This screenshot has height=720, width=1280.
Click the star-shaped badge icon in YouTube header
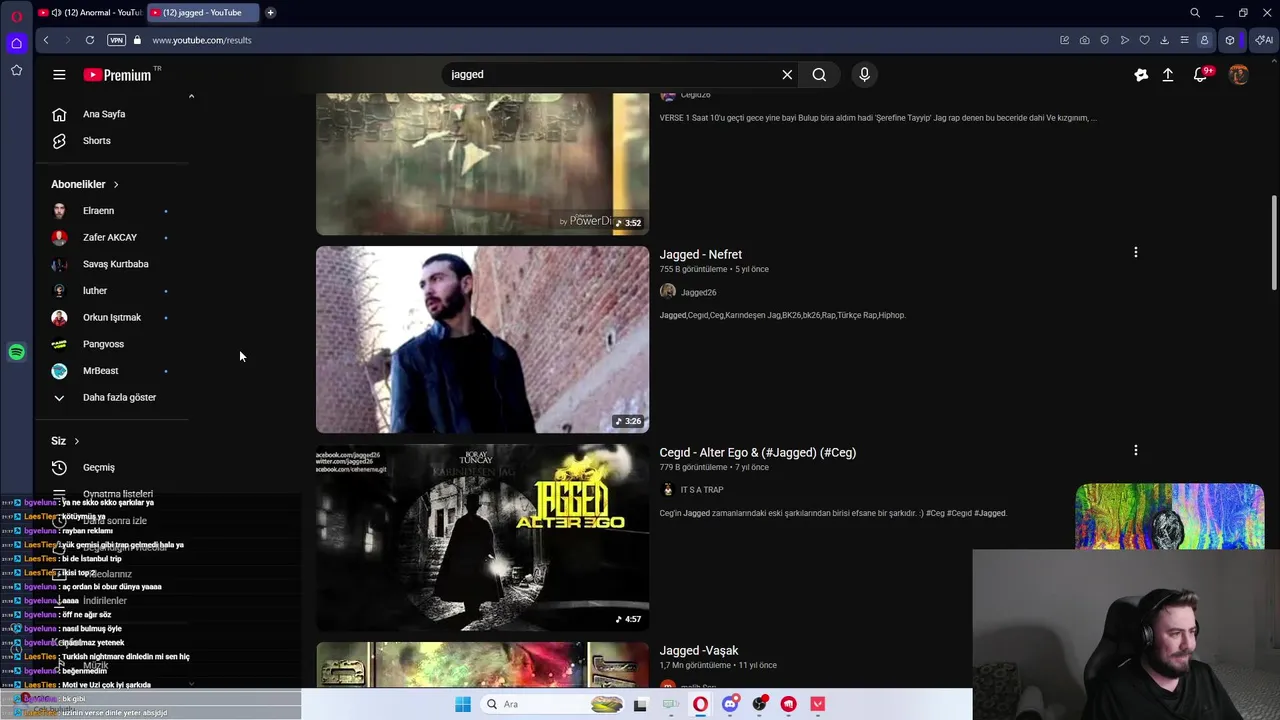pos(1141,75)
